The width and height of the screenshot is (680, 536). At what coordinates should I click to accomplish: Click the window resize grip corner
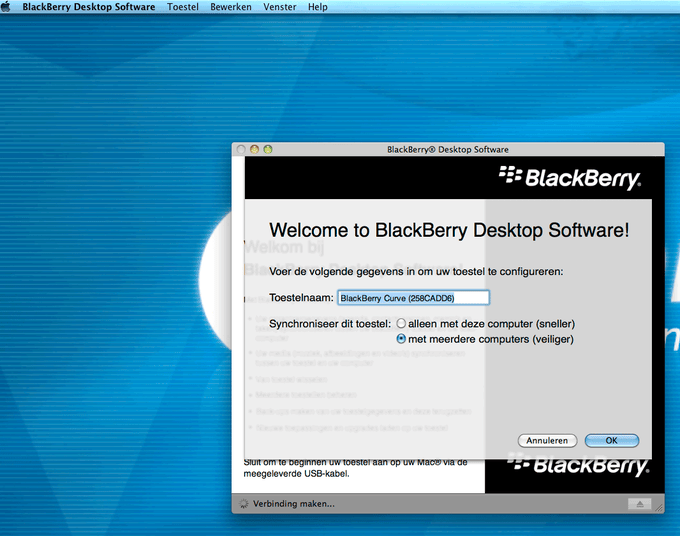[659, 508]
